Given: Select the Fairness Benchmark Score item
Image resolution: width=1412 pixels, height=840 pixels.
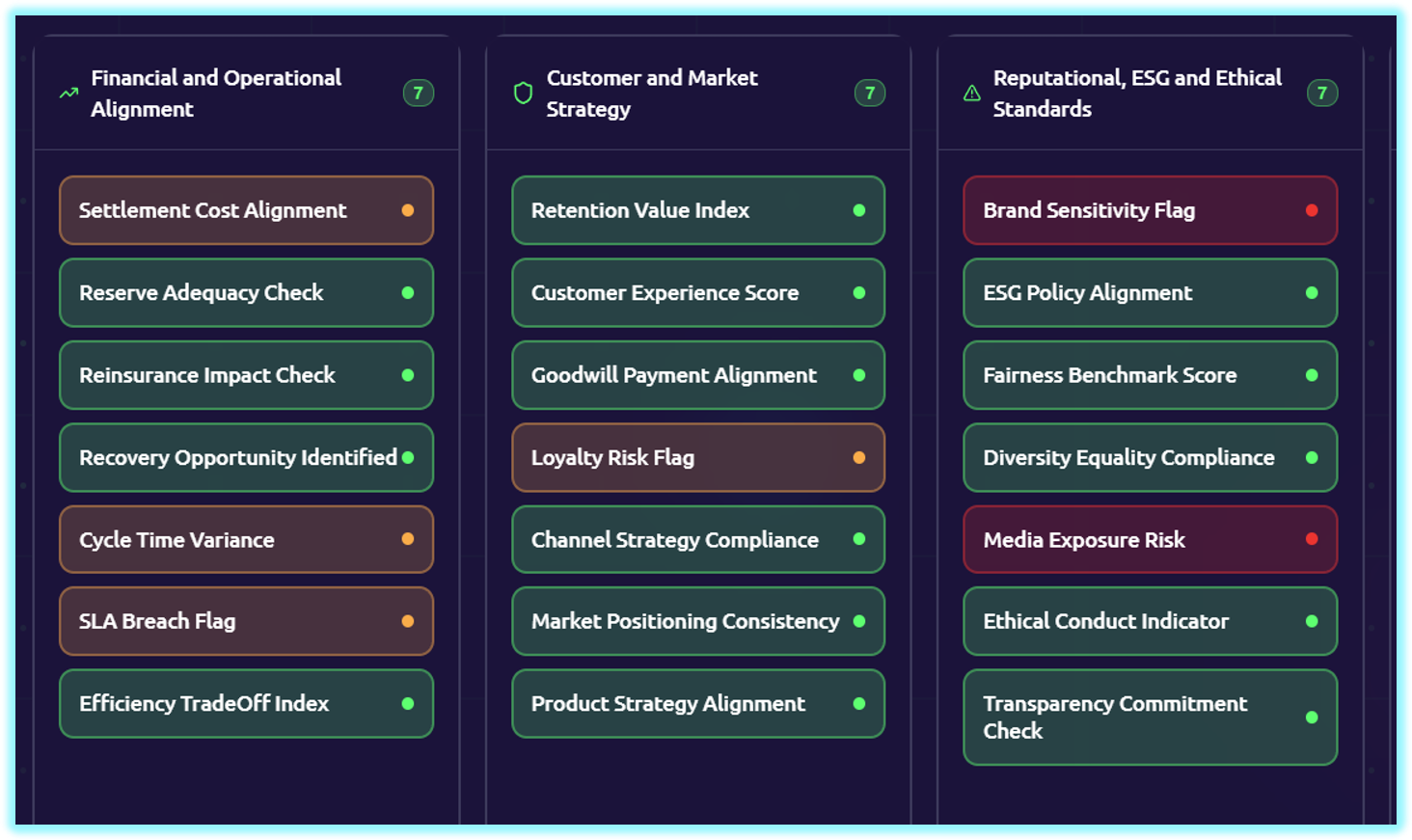Looking at the screenshot, I should pos(1150,375).
